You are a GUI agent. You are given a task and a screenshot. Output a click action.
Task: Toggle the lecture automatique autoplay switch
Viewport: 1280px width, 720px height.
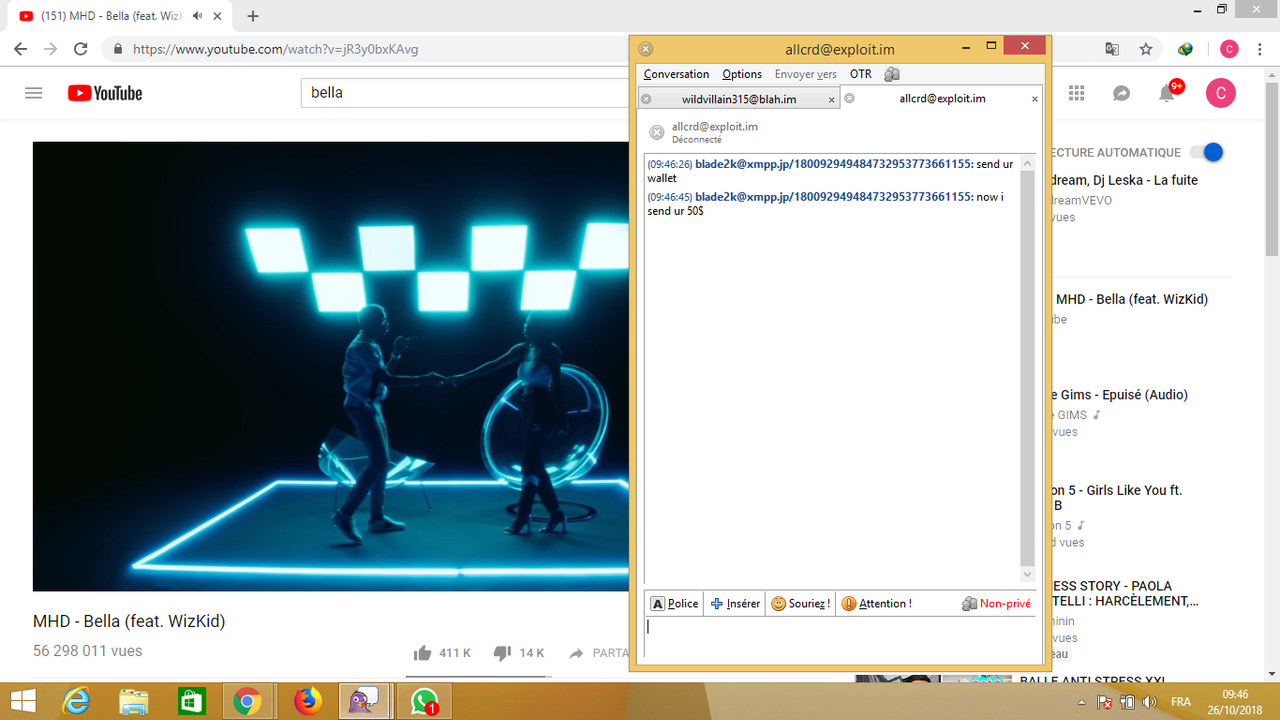pos(1206,152)
